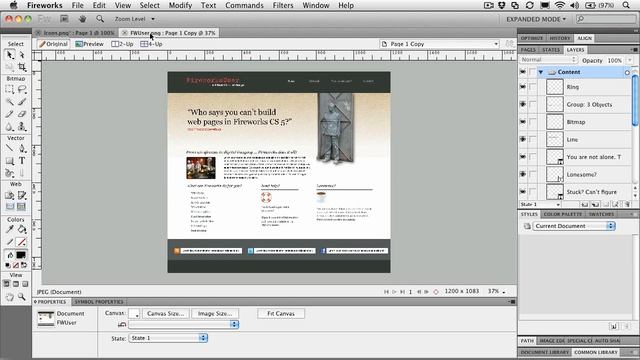Select the Magic Wand tool
Viewport: 640px width, 360px height.
tap(10, 102)
